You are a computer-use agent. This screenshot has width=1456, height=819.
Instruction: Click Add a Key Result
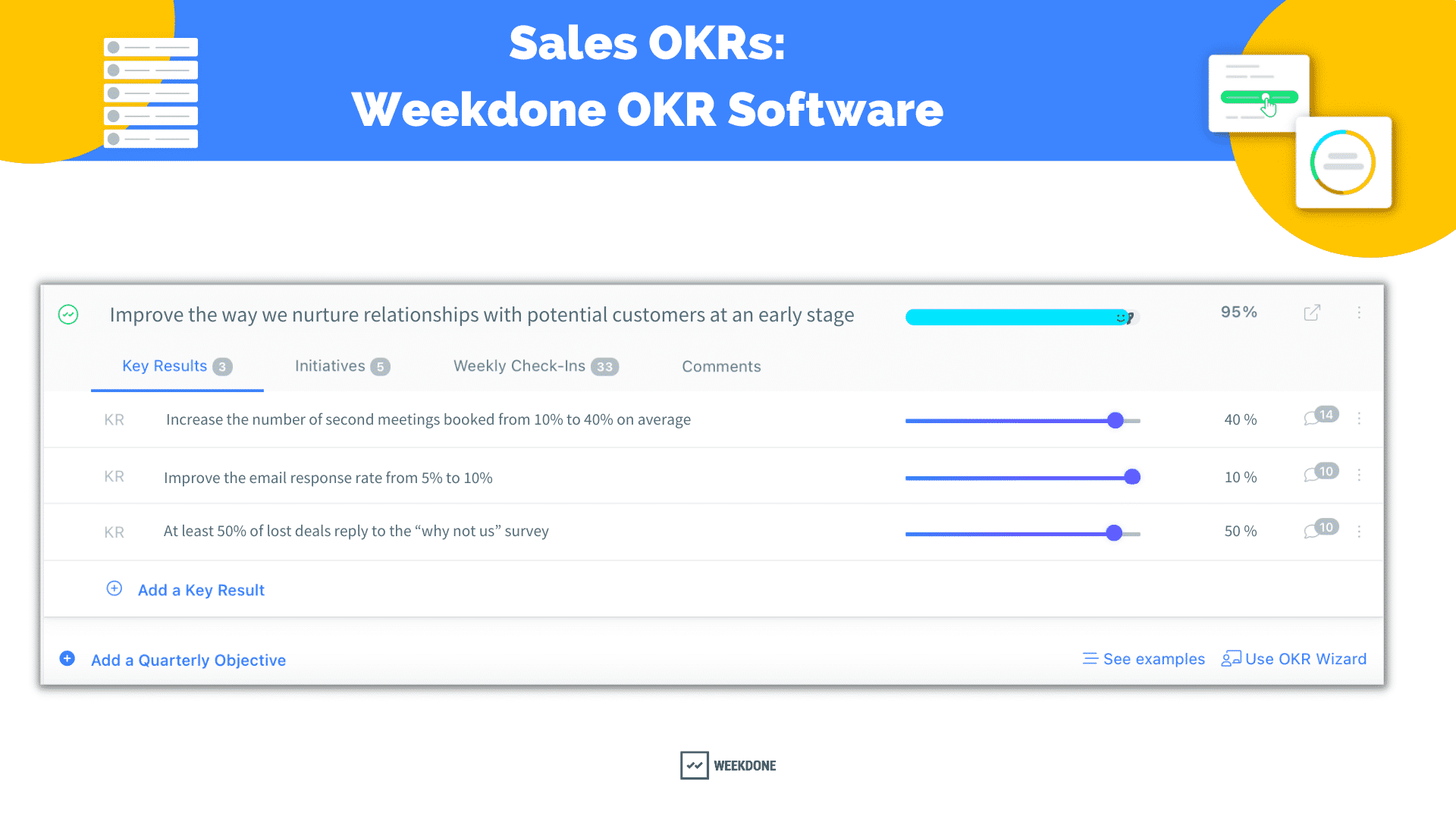click(201, 589)
